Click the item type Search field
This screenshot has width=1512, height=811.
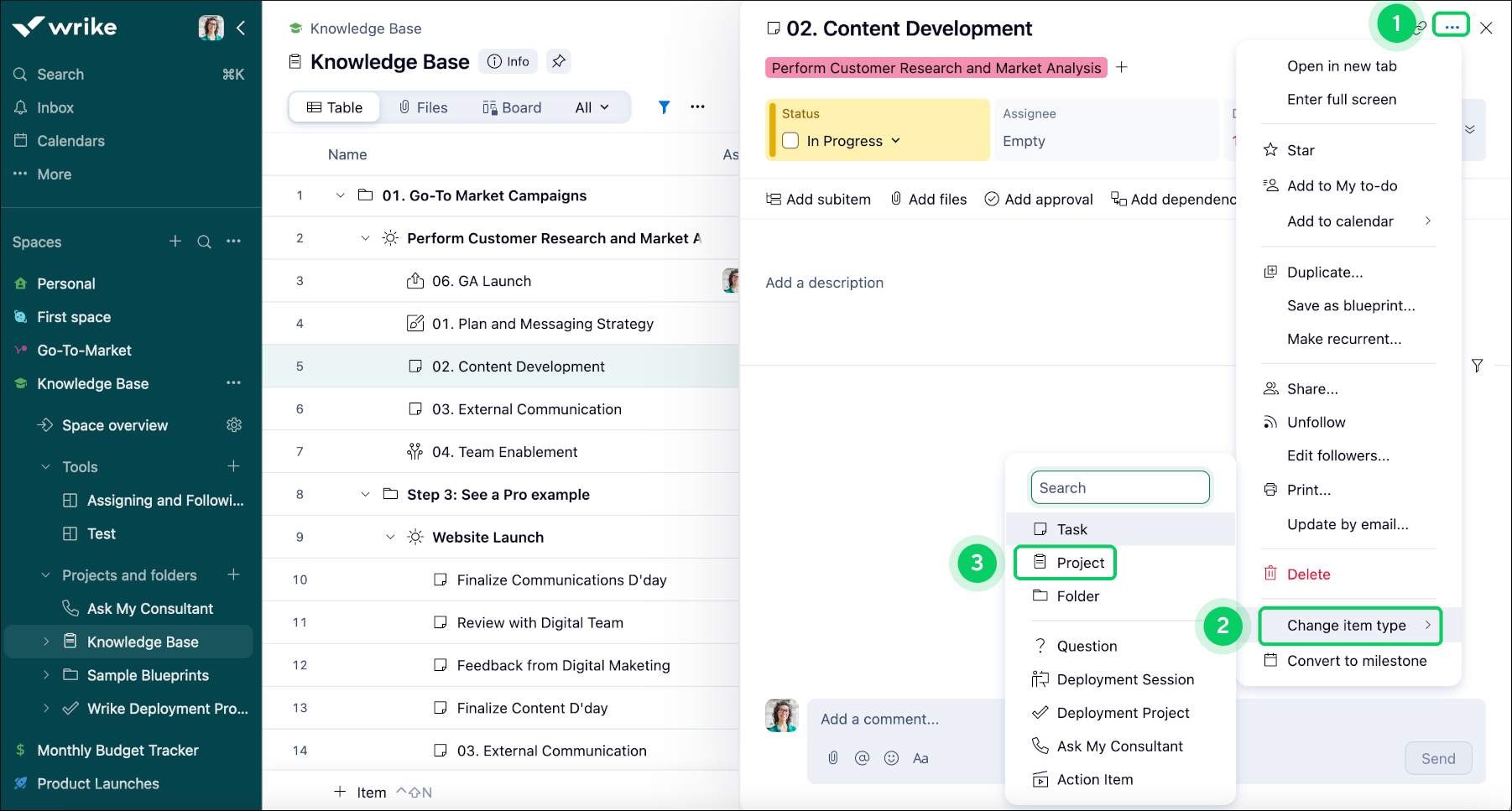1120,488
